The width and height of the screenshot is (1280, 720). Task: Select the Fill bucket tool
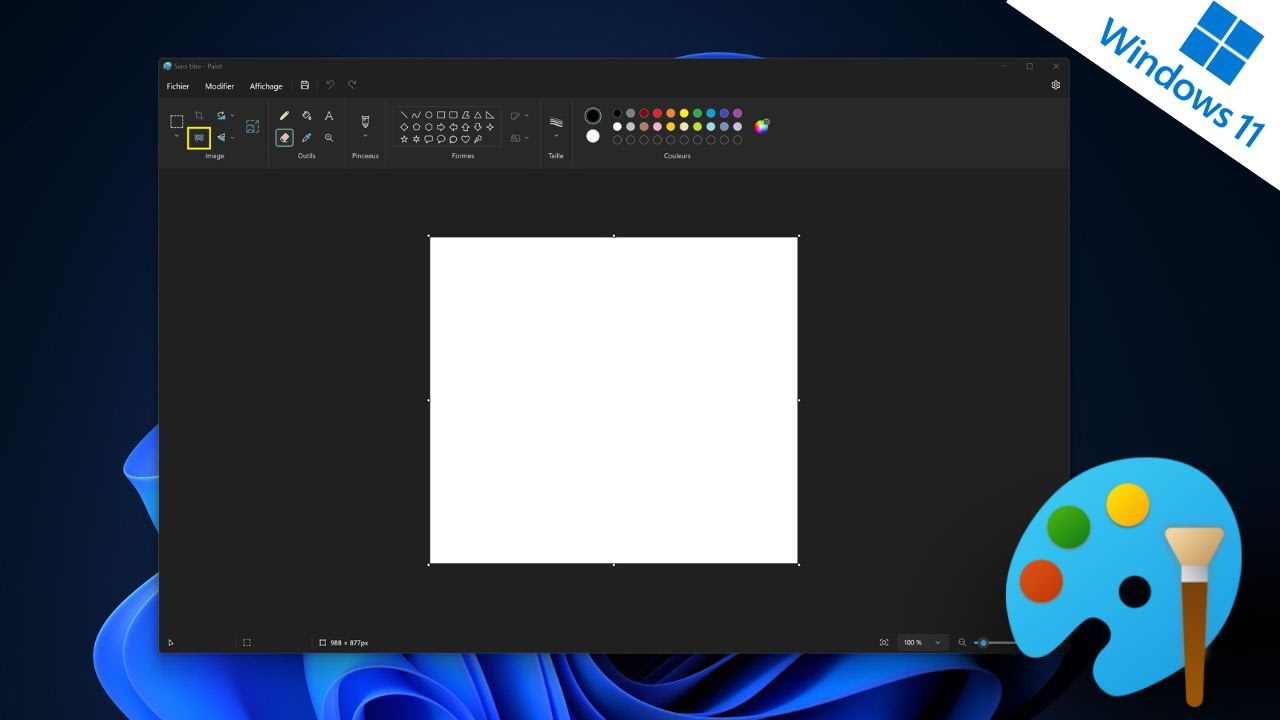pos(307,116)
